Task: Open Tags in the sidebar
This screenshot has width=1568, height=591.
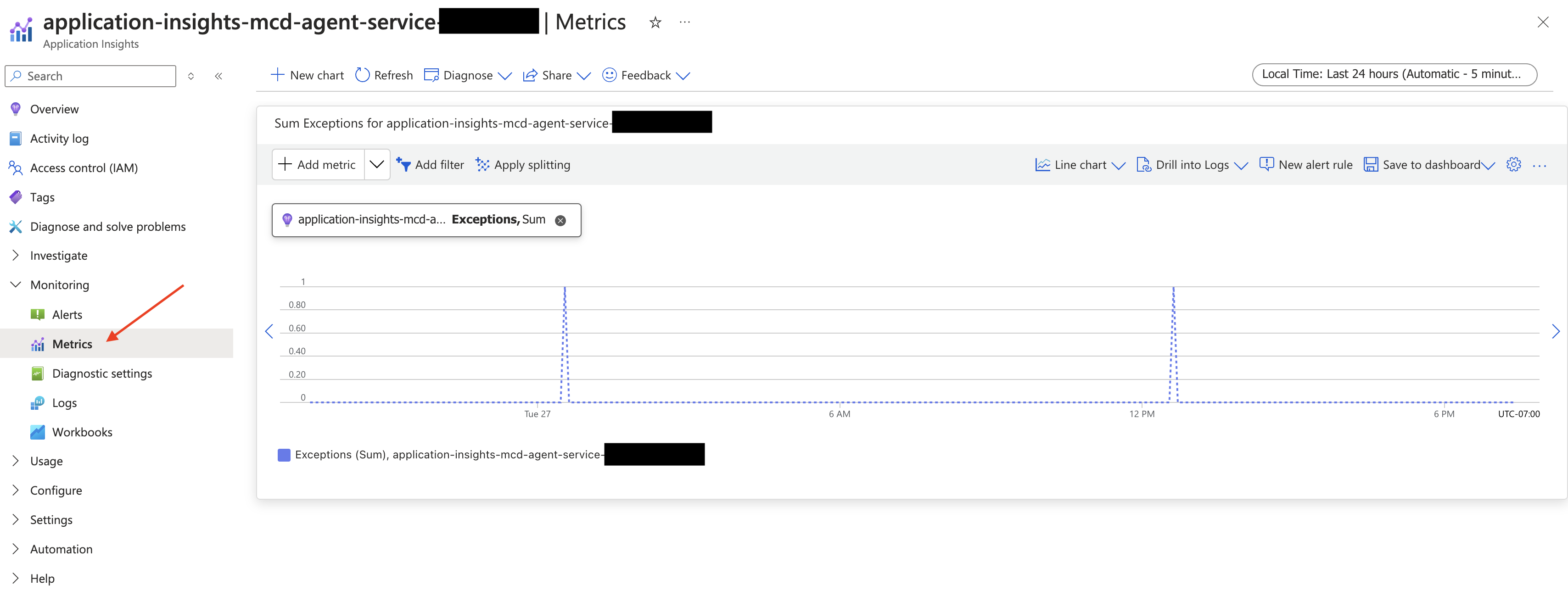Action: coord(42,197)
